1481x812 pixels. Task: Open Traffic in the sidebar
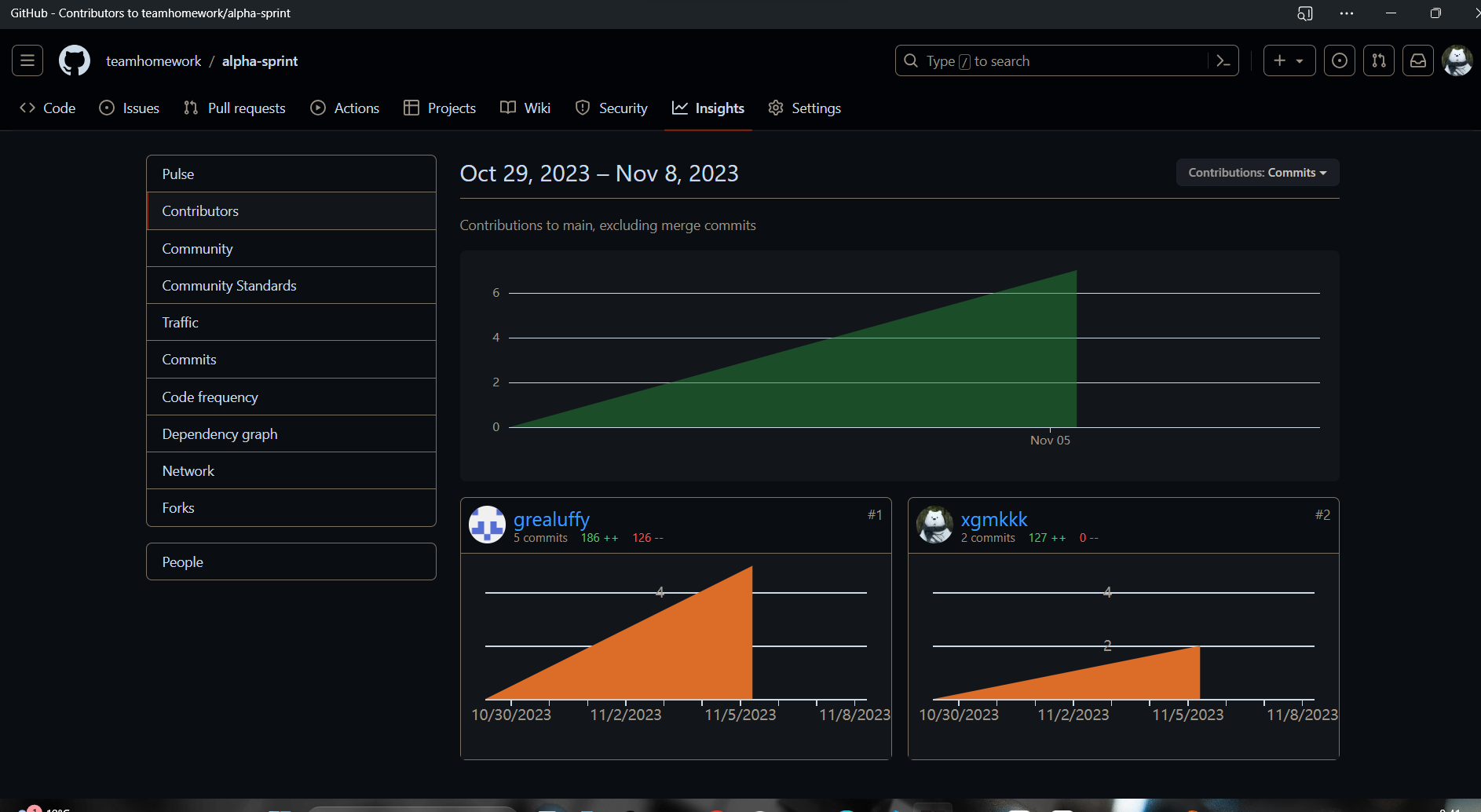coord(291,322)
